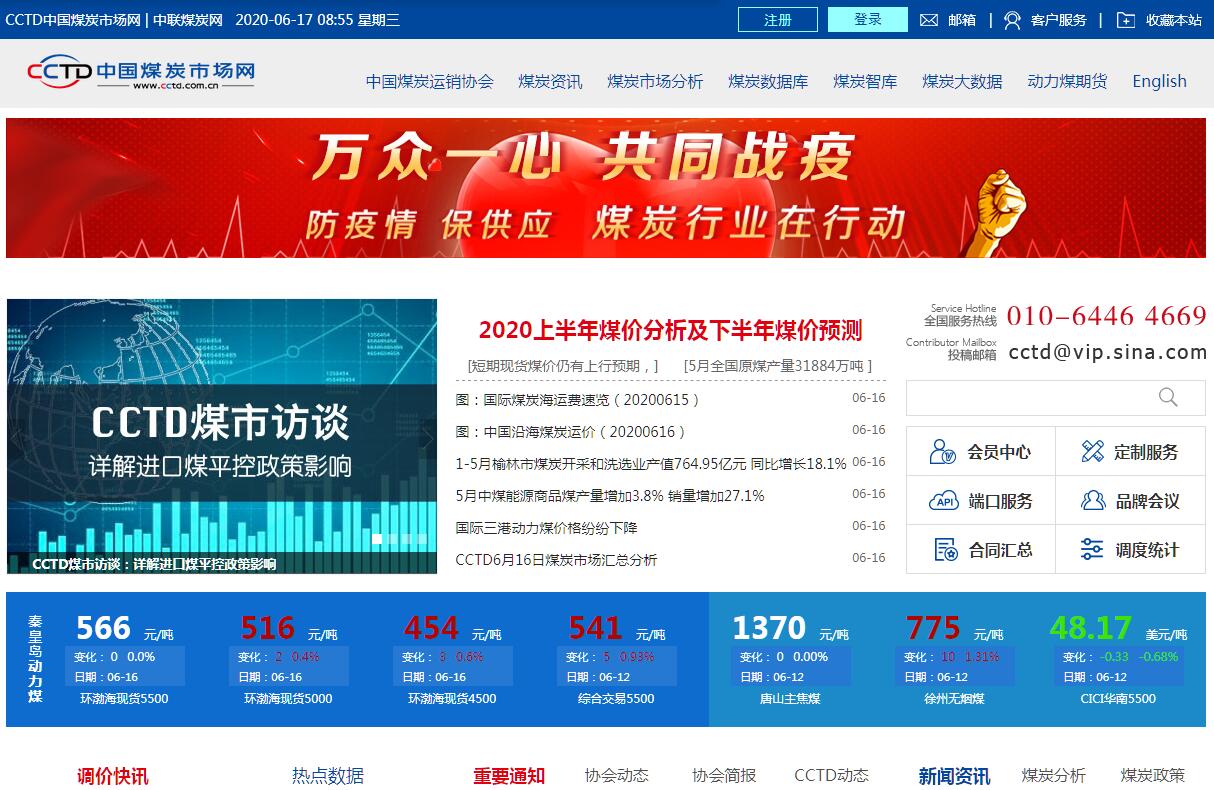
Task: Select the second carousel indicator dot
Action: click(393, 539)
